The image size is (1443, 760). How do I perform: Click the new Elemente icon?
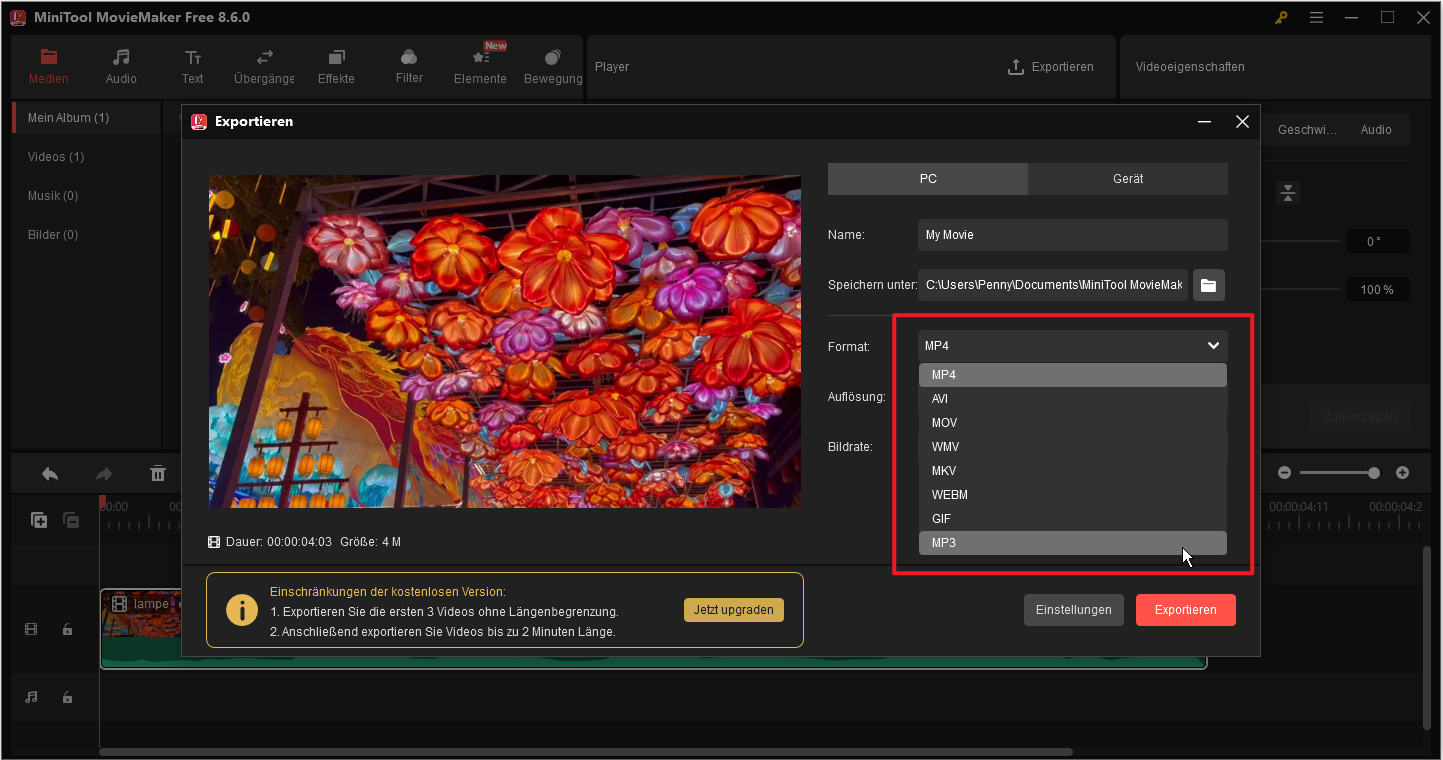tap(479, 57)
